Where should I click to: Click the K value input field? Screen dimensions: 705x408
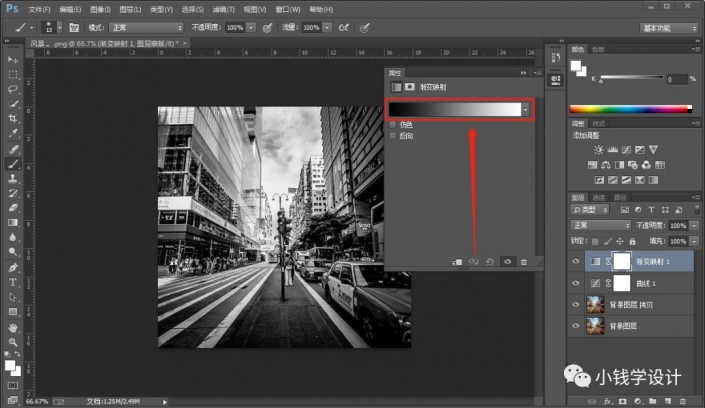pos(676,79)
